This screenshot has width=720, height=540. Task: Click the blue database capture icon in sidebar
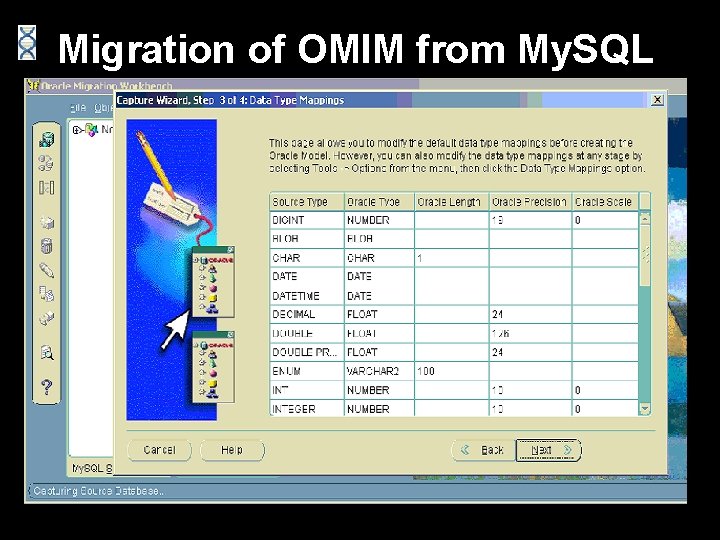46,140
